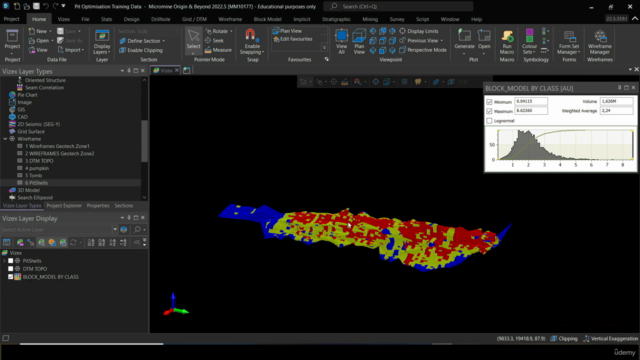Uncheck BLOCK_MODEL BY CLASS layer checkbox
Viewport: 640px width, 360px height.
click(x=11, y=277)
